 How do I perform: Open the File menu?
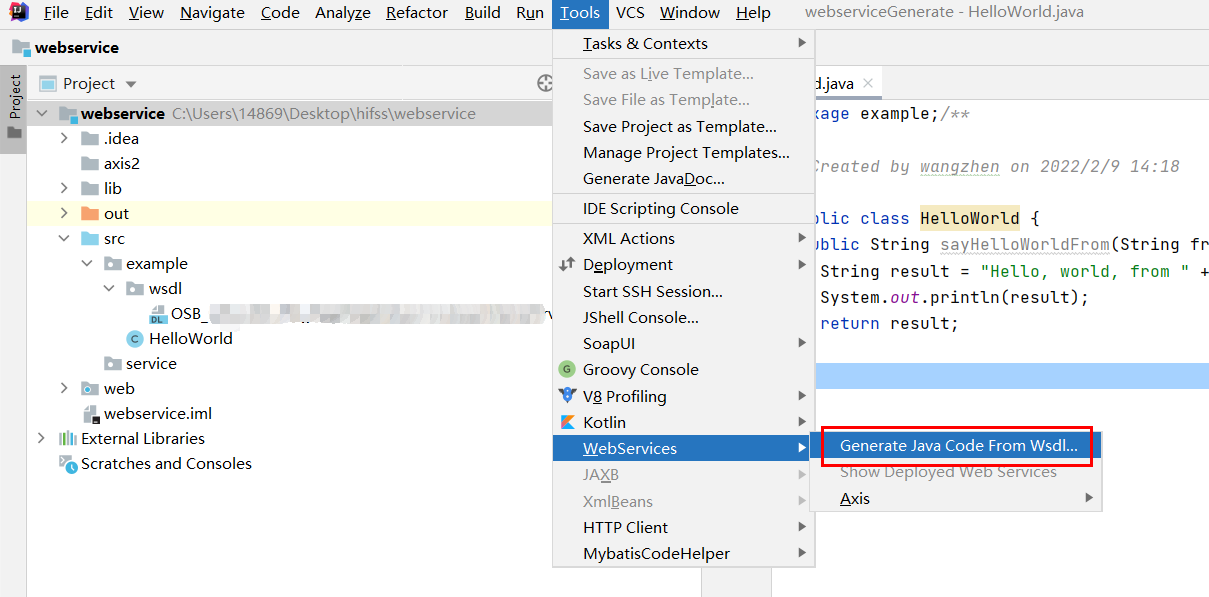coord(57,13)
